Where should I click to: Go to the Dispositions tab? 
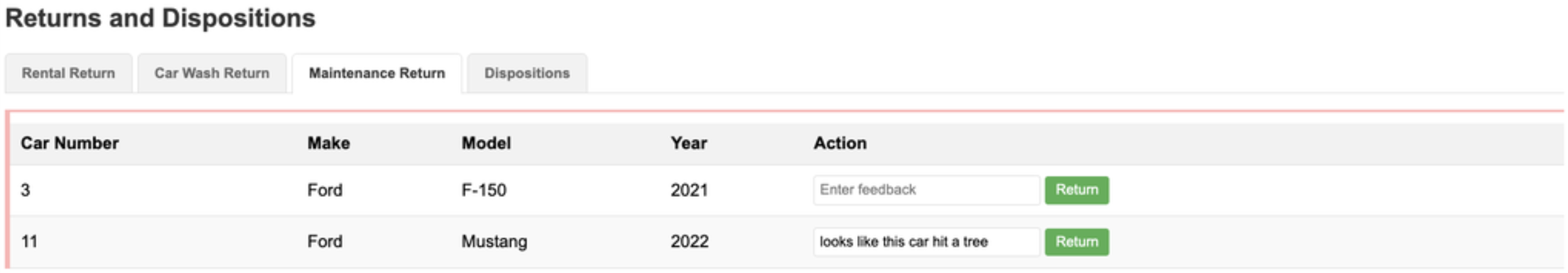click(527, 73)
